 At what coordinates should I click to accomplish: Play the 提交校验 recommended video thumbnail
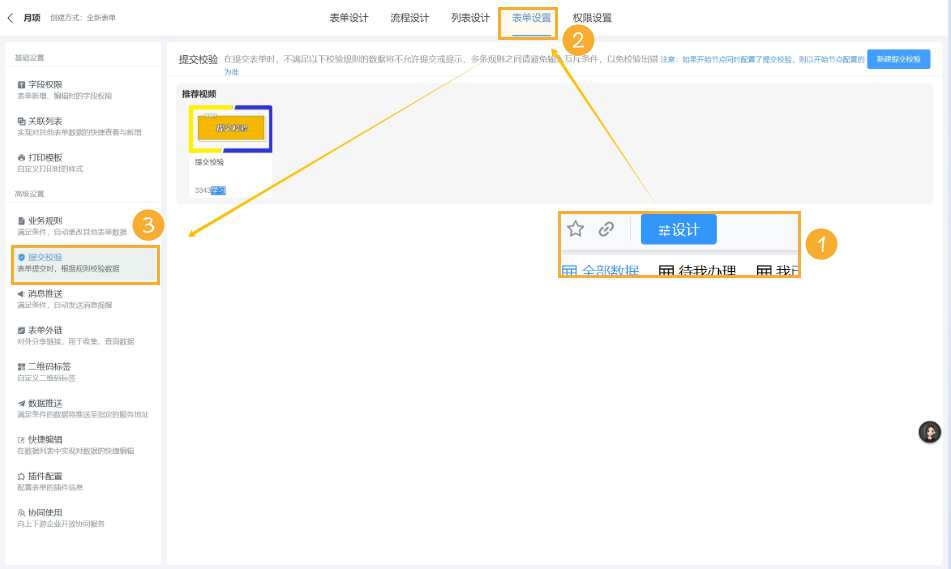click(x=230, y=129)
